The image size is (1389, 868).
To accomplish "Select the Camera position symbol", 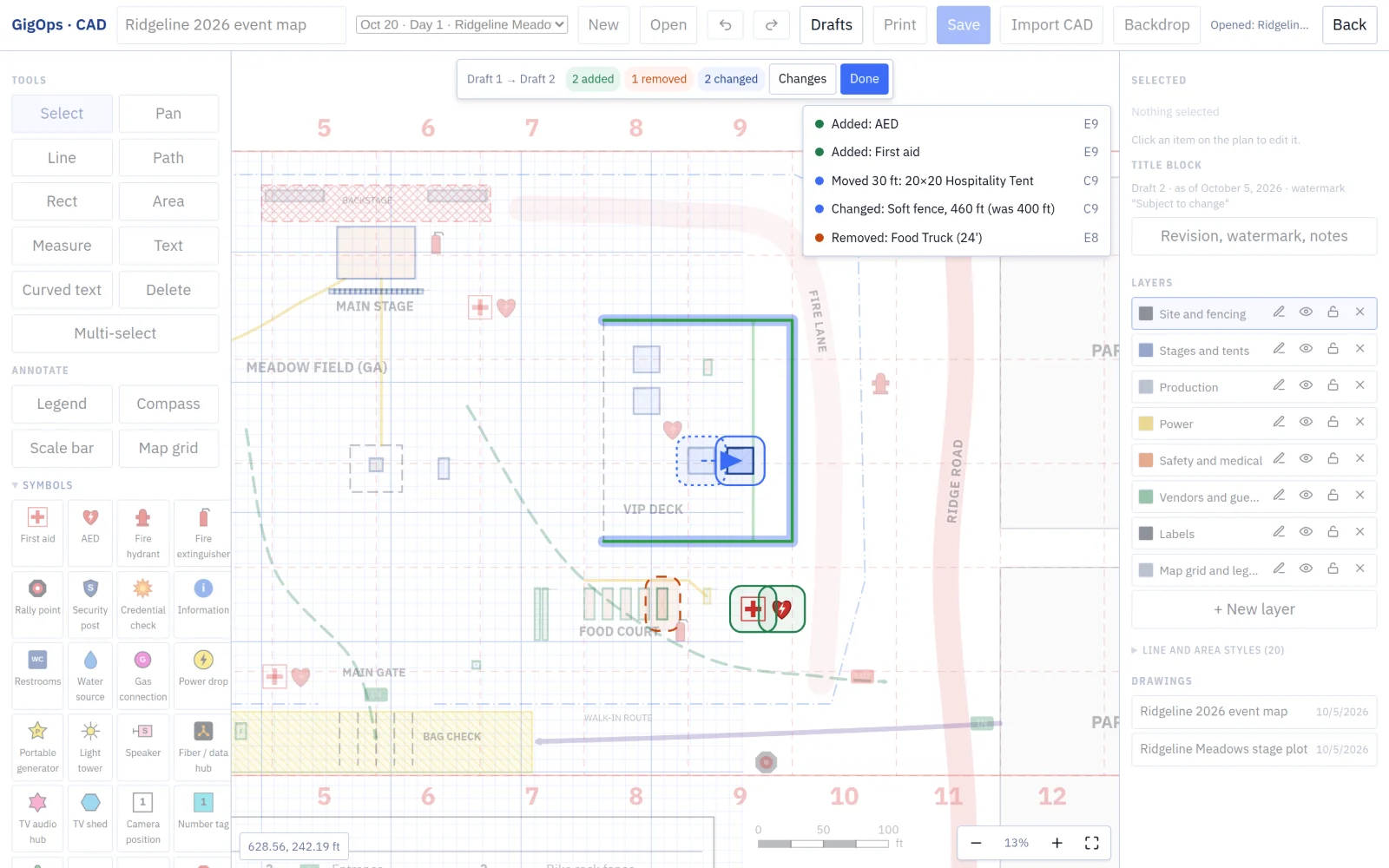I will pyautogui.click(x=143, y=818).
